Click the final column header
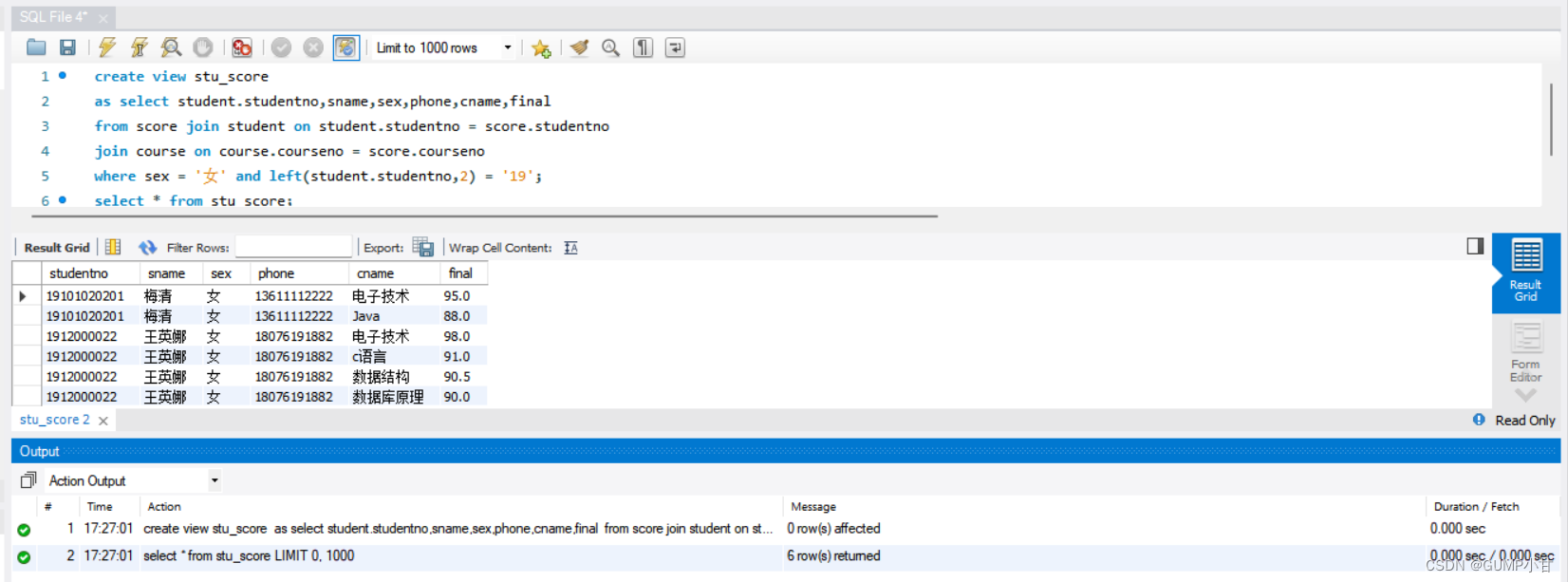Image resolution: width=1568 pixels, height=582 pixels. (463, 273)
